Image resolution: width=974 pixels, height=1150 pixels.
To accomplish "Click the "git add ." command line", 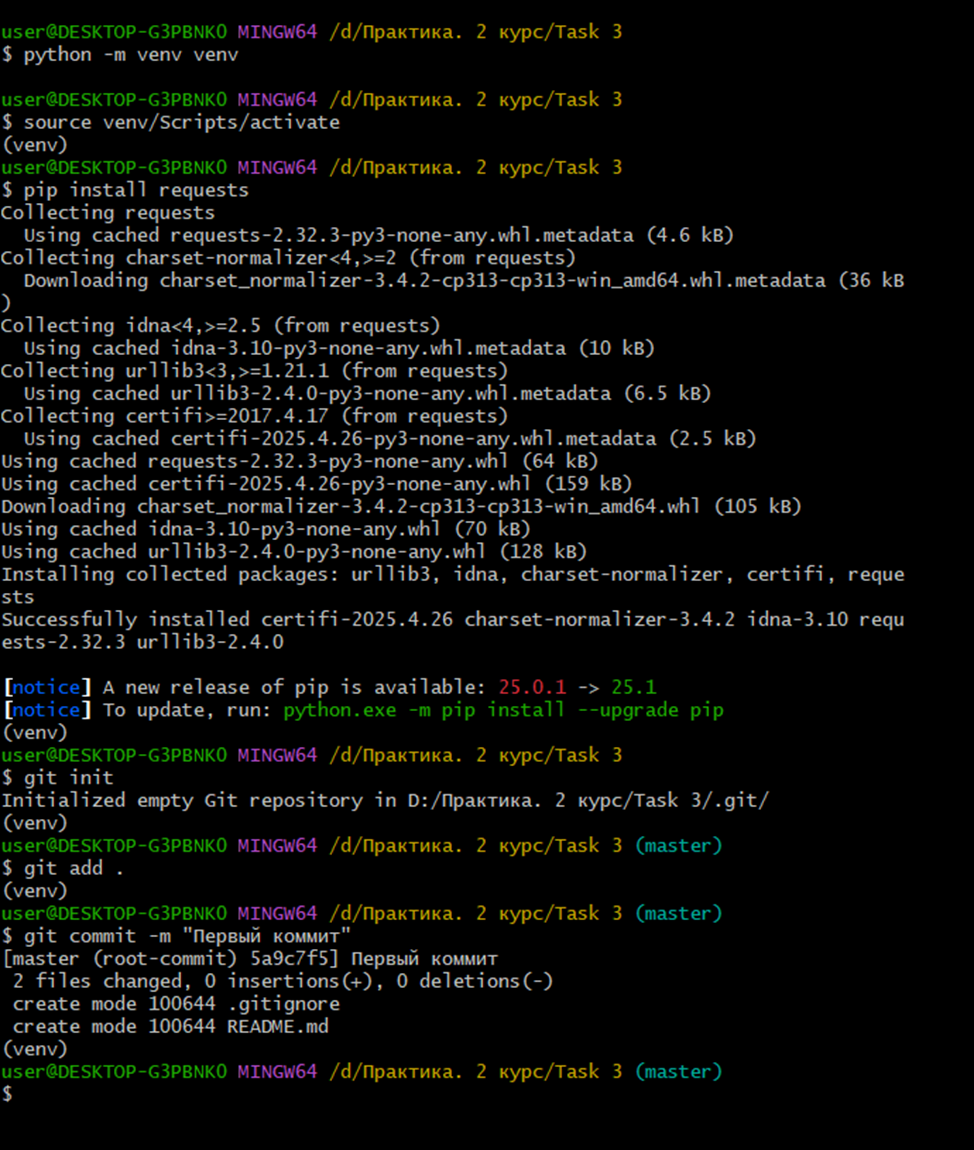I will pos(74,868).
